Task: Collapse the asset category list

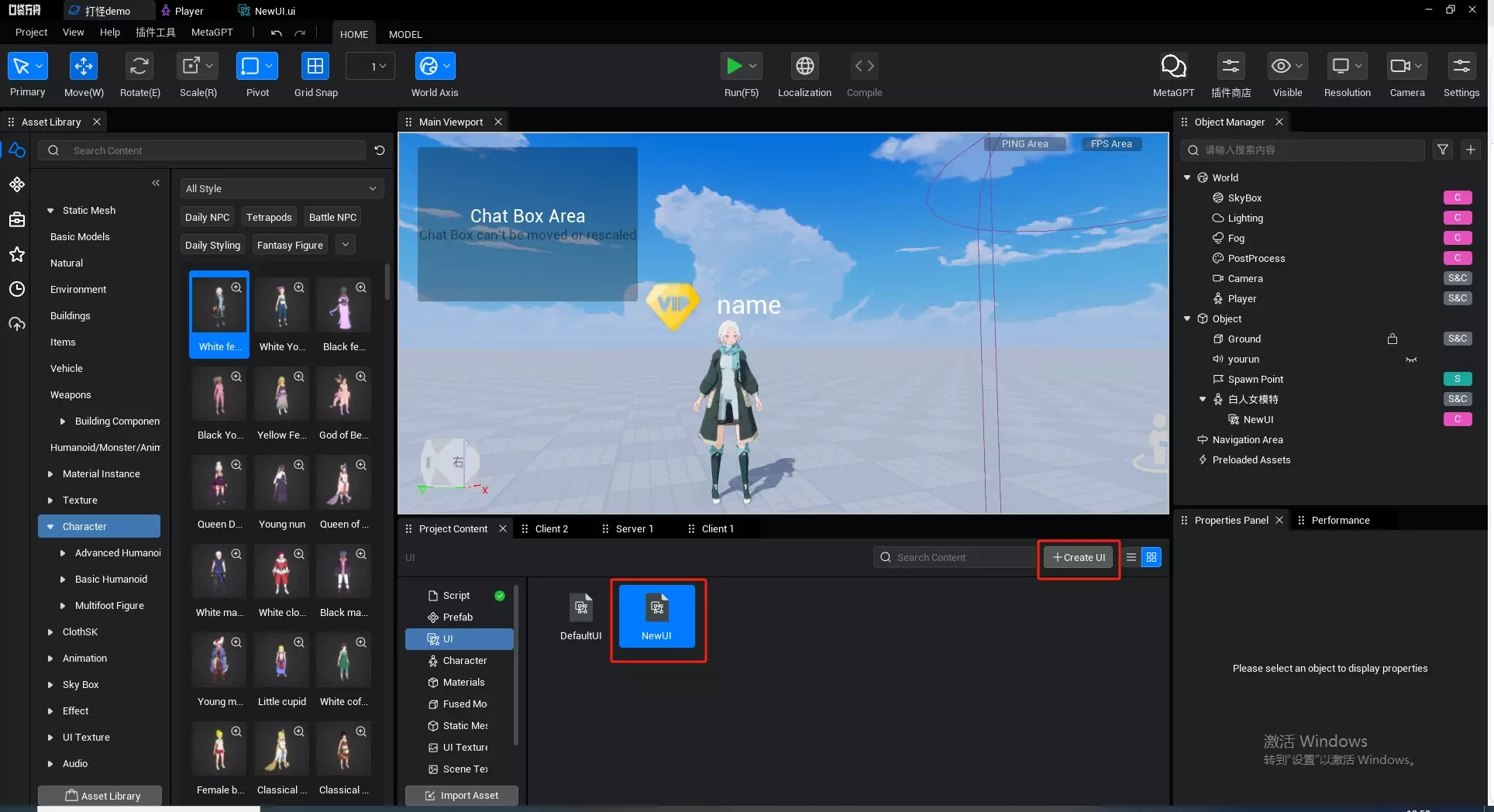Action: pos(156,183)
